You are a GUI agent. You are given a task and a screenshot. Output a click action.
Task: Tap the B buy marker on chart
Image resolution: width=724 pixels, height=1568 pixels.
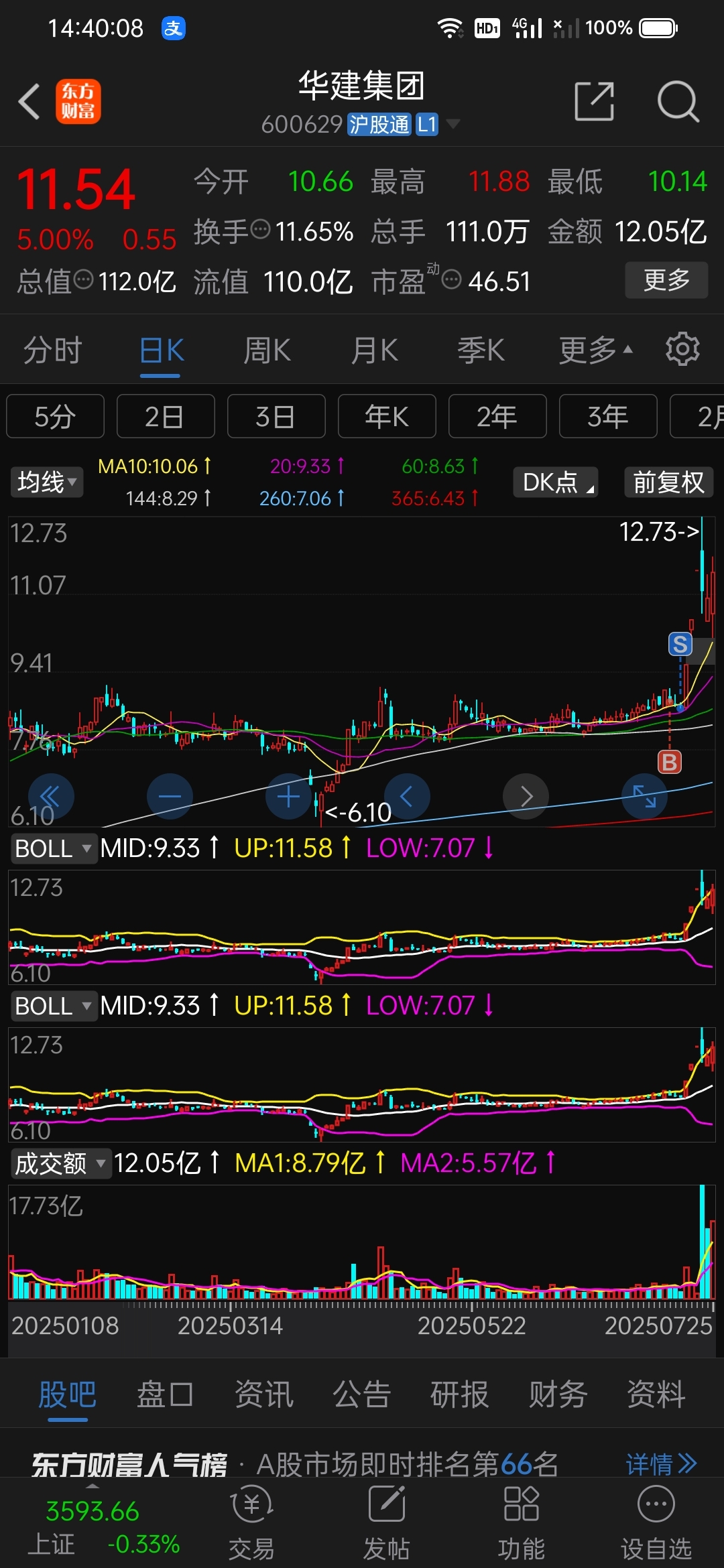click(669, 762)
